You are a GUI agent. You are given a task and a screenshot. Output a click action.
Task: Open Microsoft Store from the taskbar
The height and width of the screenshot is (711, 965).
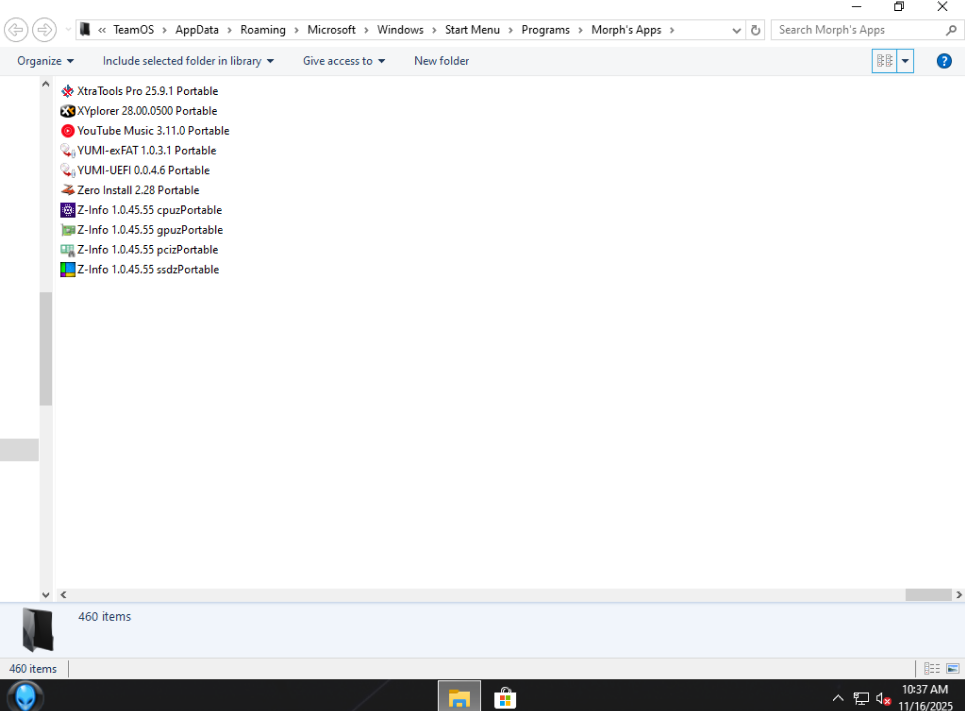pyautogui.click(x=505, y=697)
